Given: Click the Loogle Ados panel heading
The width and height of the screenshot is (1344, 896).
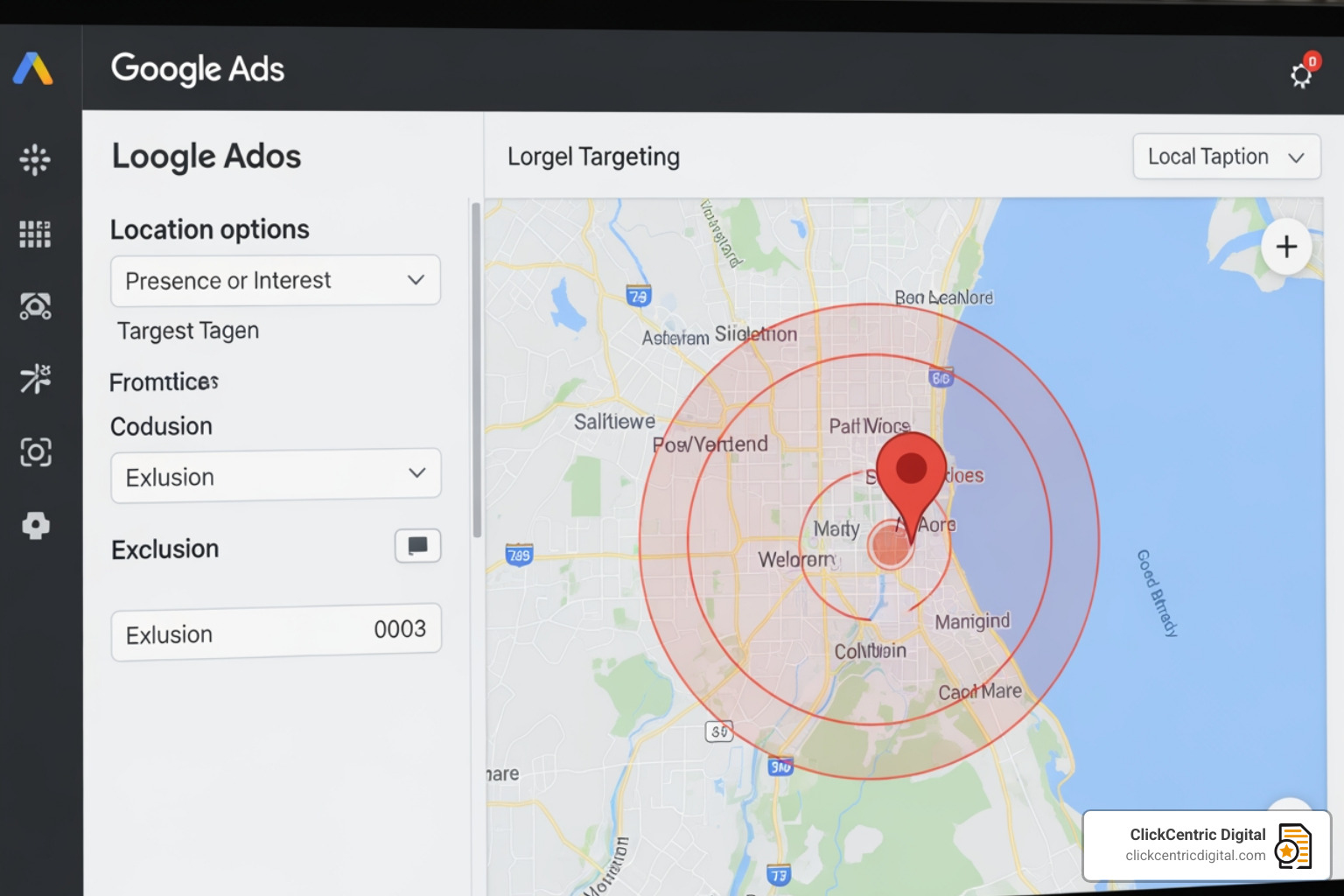Looking at the screenshot, I should [206, 157].
